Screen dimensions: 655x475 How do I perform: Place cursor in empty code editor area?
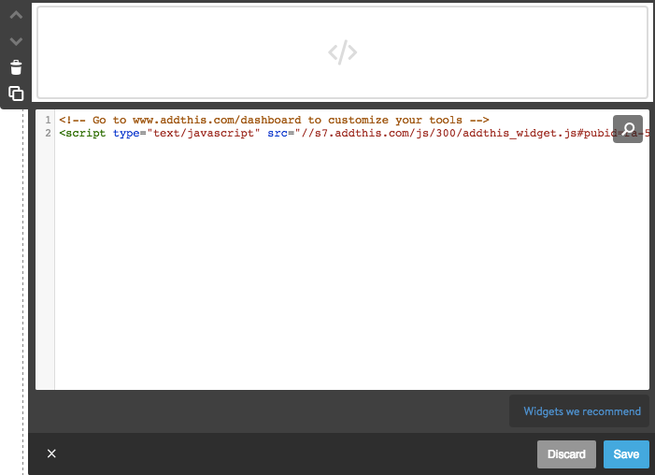click(351, 263)
